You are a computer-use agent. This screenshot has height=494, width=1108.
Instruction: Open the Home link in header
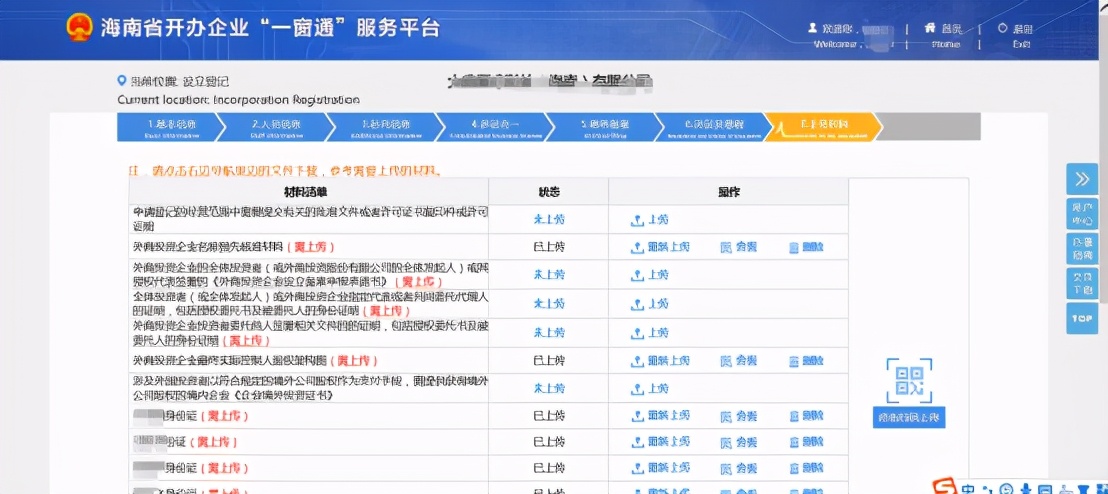[944, 35]
